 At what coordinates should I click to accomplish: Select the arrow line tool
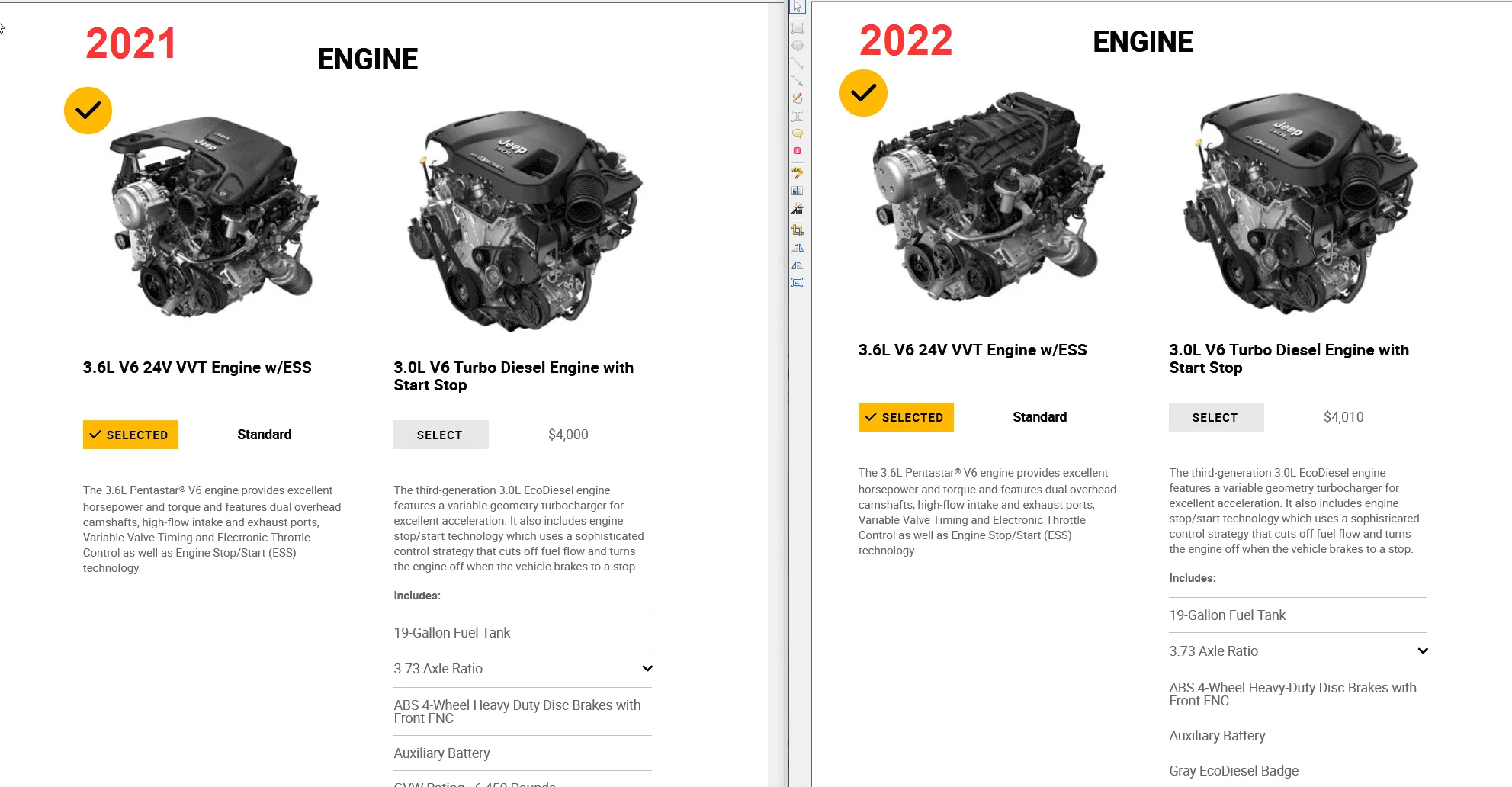click(798, 81)
